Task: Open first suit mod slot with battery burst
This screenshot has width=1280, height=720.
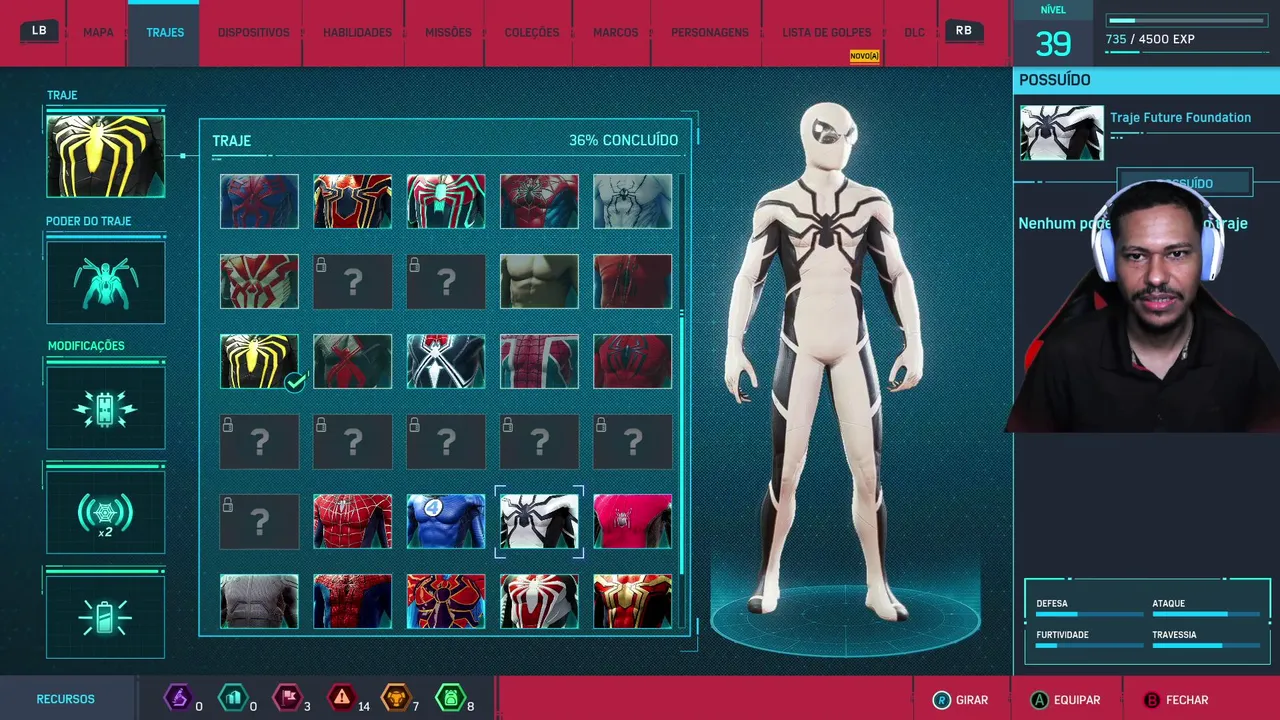Action: [106, 408]
